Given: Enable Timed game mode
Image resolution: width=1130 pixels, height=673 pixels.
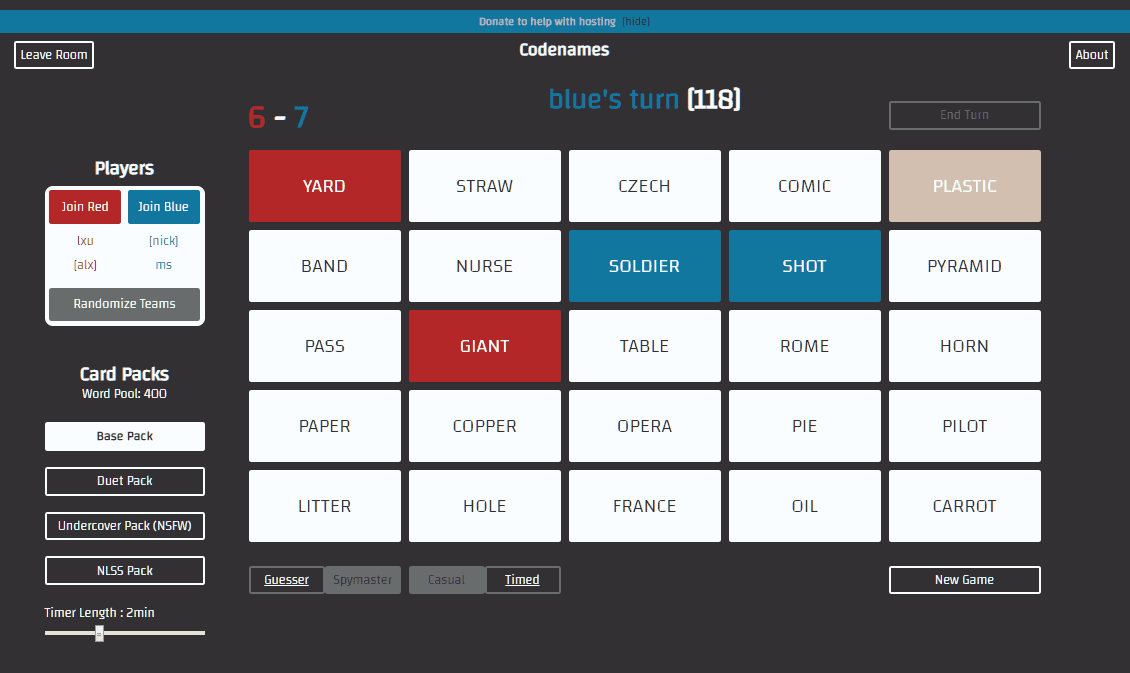Looking at the screenshot, I should pyautogui.click(x=522, y=580).
